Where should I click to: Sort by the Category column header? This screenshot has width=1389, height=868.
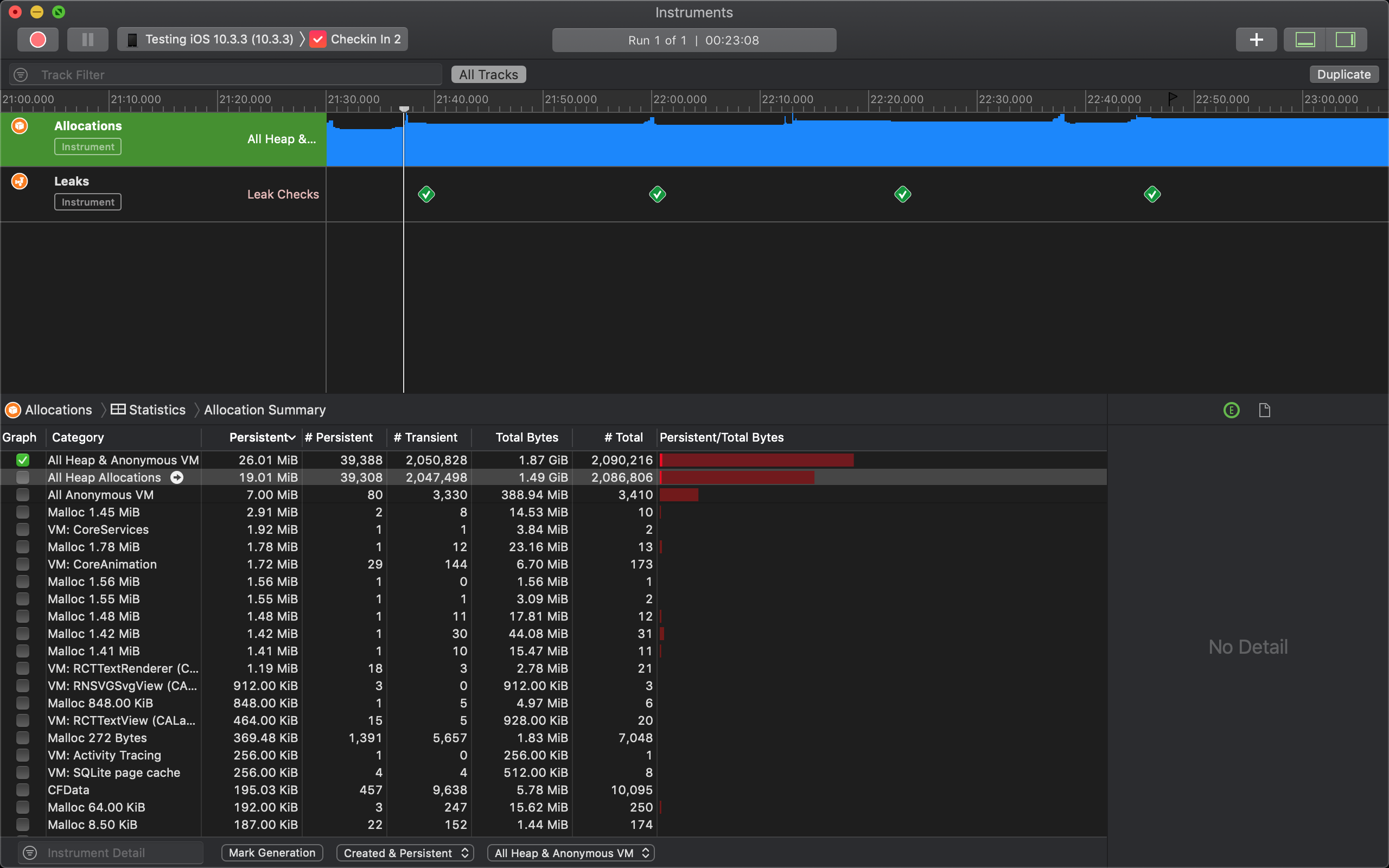pyautogui.click(x=123, y=437)
